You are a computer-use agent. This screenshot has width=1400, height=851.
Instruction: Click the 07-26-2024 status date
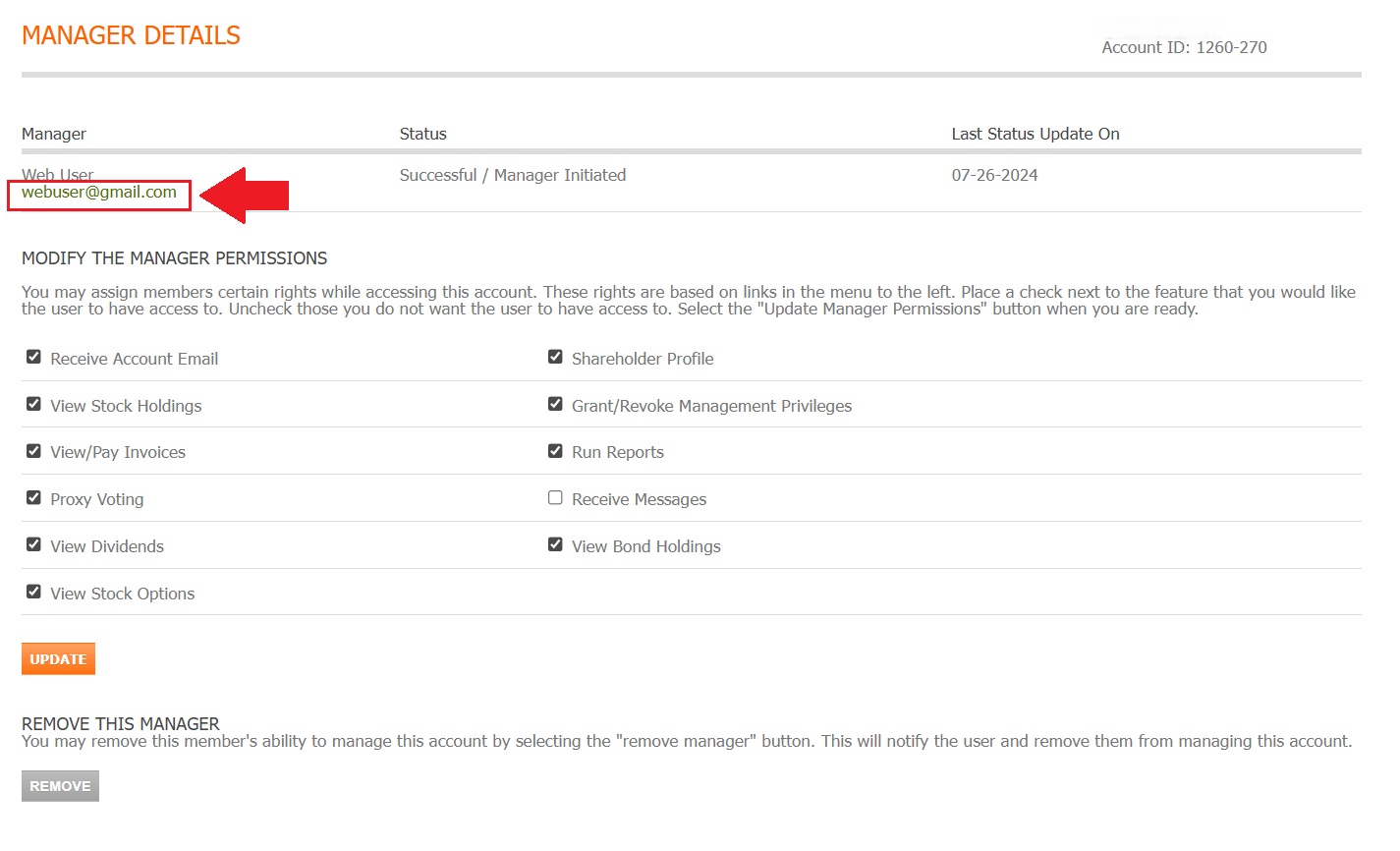(x=994, y=175)
